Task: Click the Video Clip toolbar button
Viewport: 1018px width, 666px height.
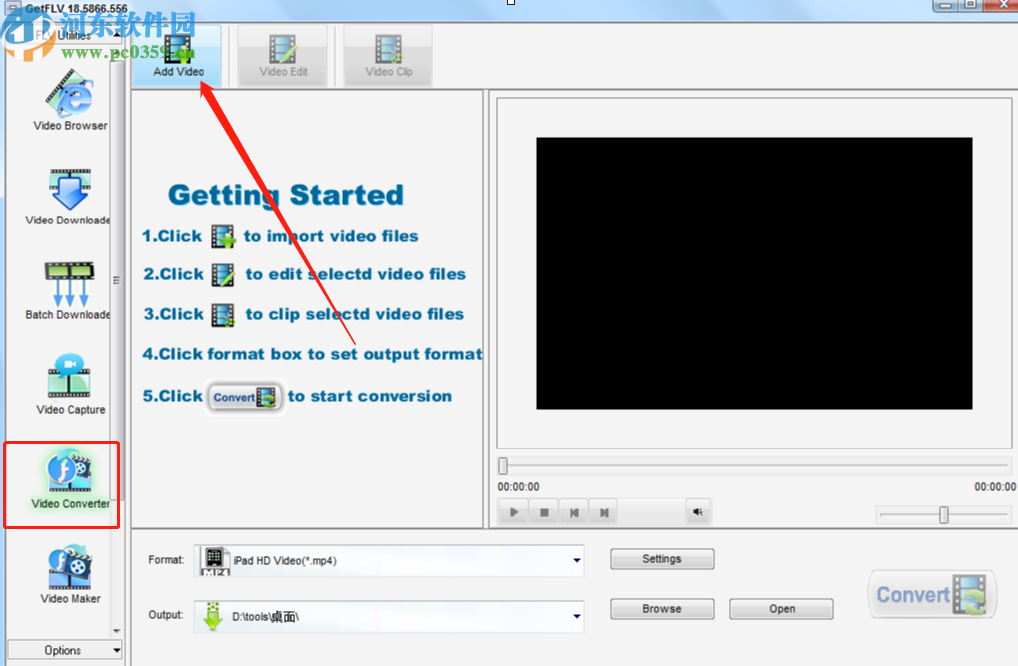Action: point(388,56)
